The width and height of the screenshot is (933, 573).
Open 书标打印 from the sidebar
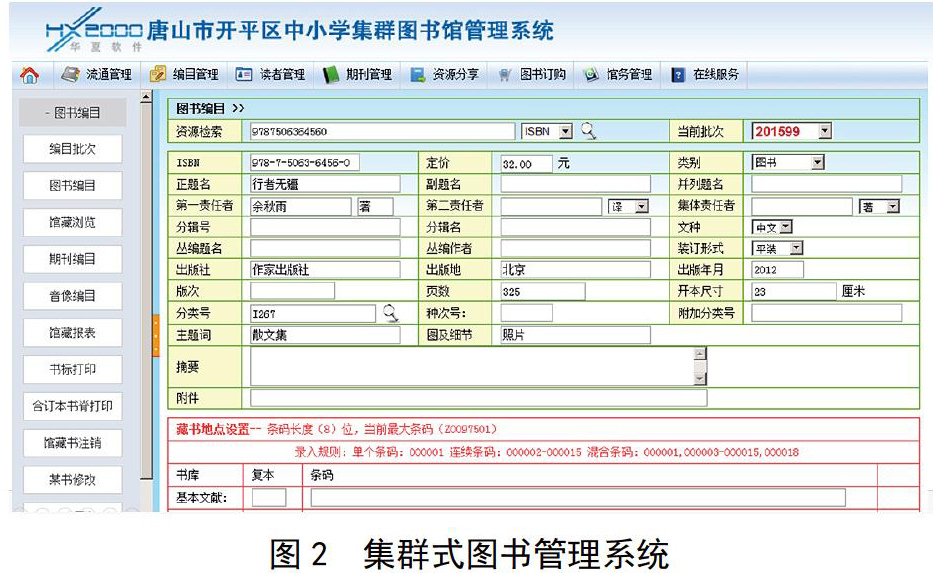73,370
